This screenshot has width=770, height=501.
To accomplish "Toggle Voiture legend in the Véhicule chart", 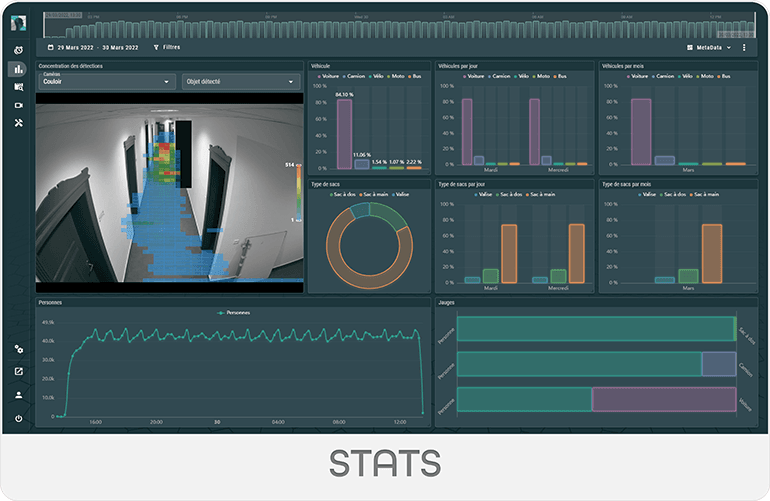I will click(328, 76).
